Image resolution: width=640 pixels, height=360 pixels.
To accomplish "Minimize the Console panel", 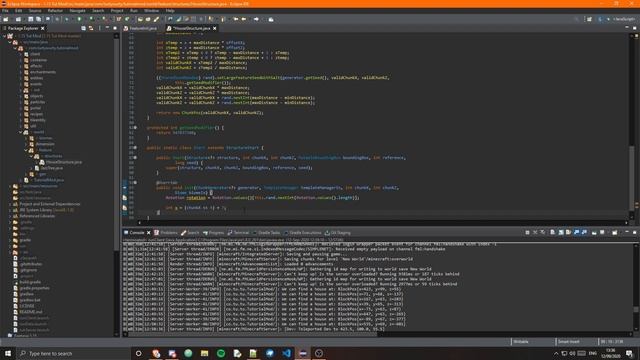I will click(x=627, y=232).
